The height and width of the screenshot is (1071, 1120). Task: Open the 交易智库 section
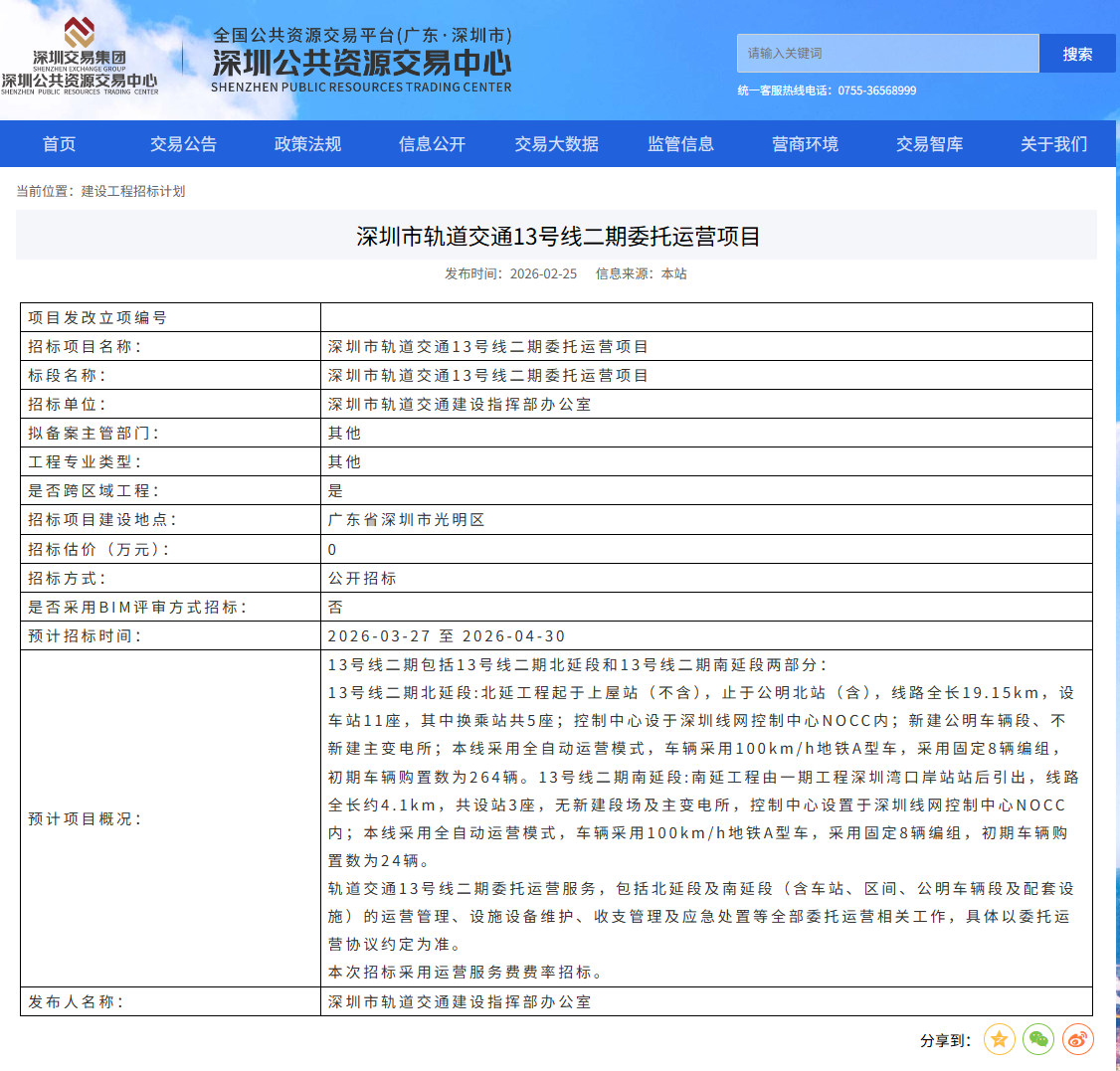tap(927, 143)
